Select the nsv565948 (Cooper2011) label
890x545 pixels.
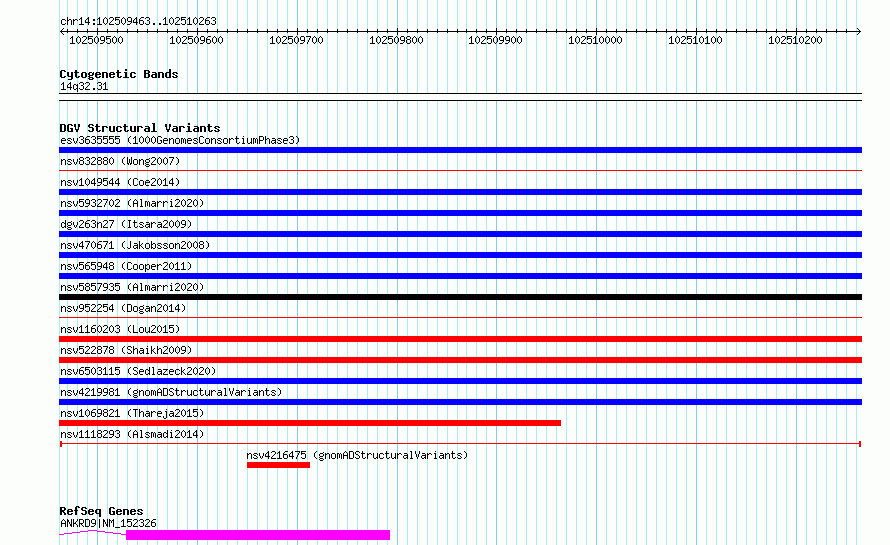[126, 266]
